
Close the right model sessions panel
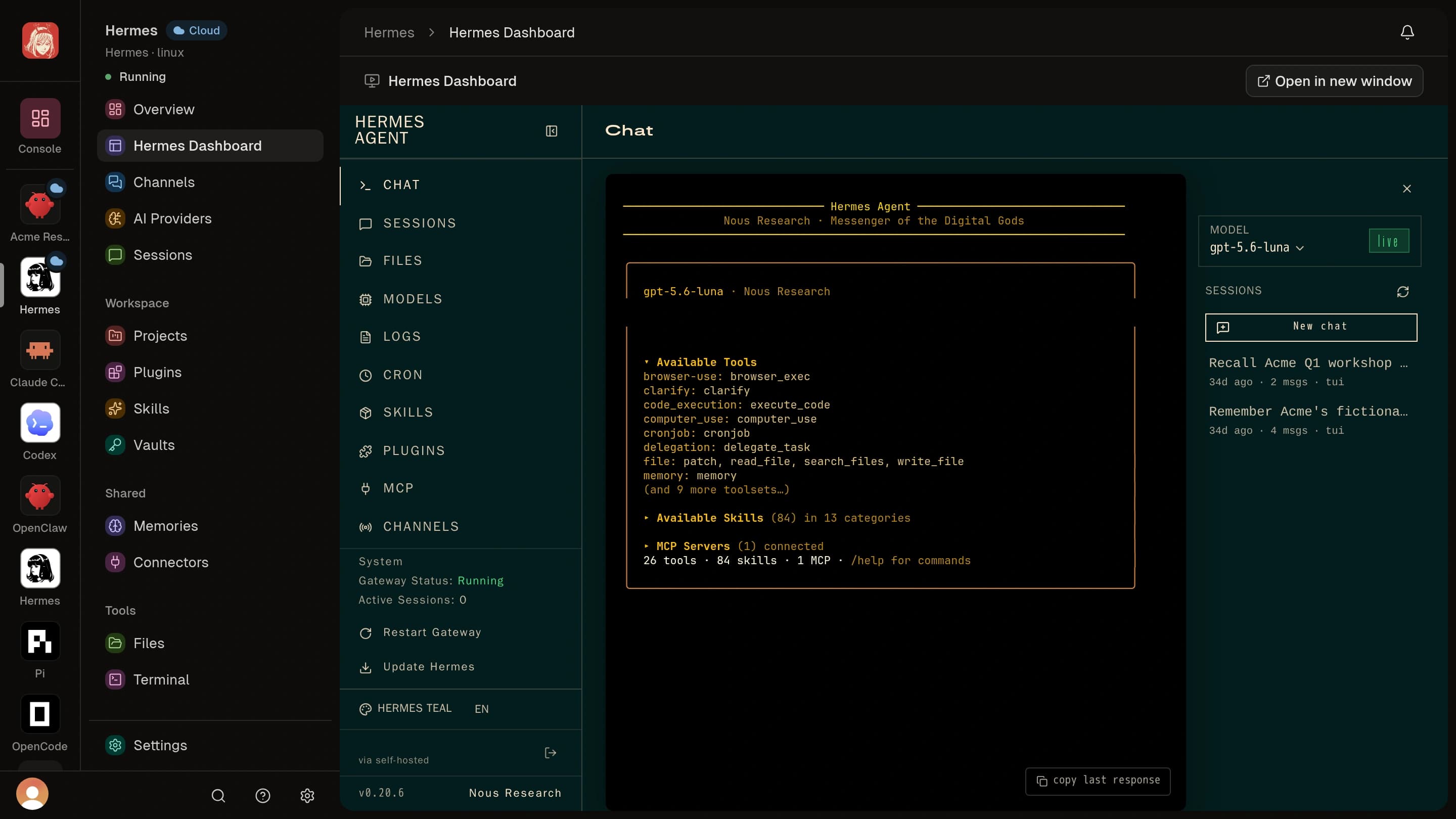[x=1407, y=189]
